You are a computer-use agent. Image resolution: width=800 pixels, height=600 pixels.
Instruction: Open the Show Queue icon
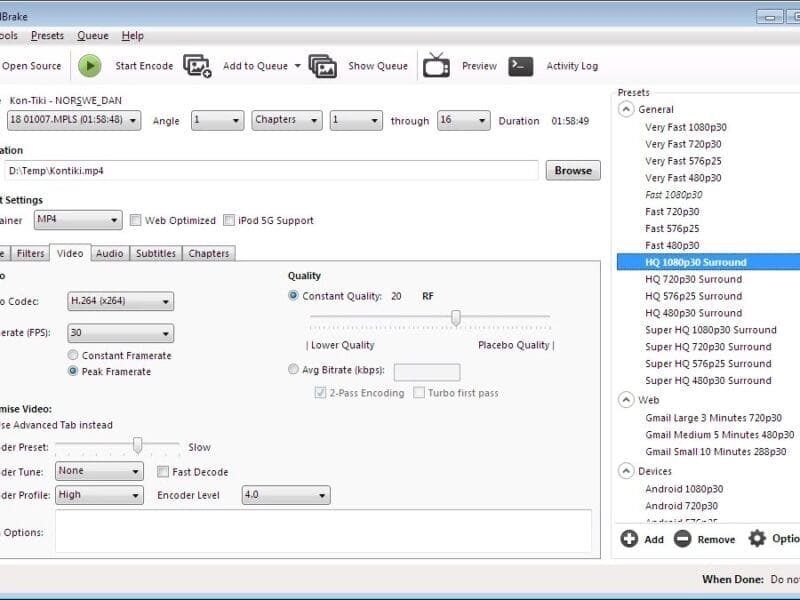(x=322, y=66)
